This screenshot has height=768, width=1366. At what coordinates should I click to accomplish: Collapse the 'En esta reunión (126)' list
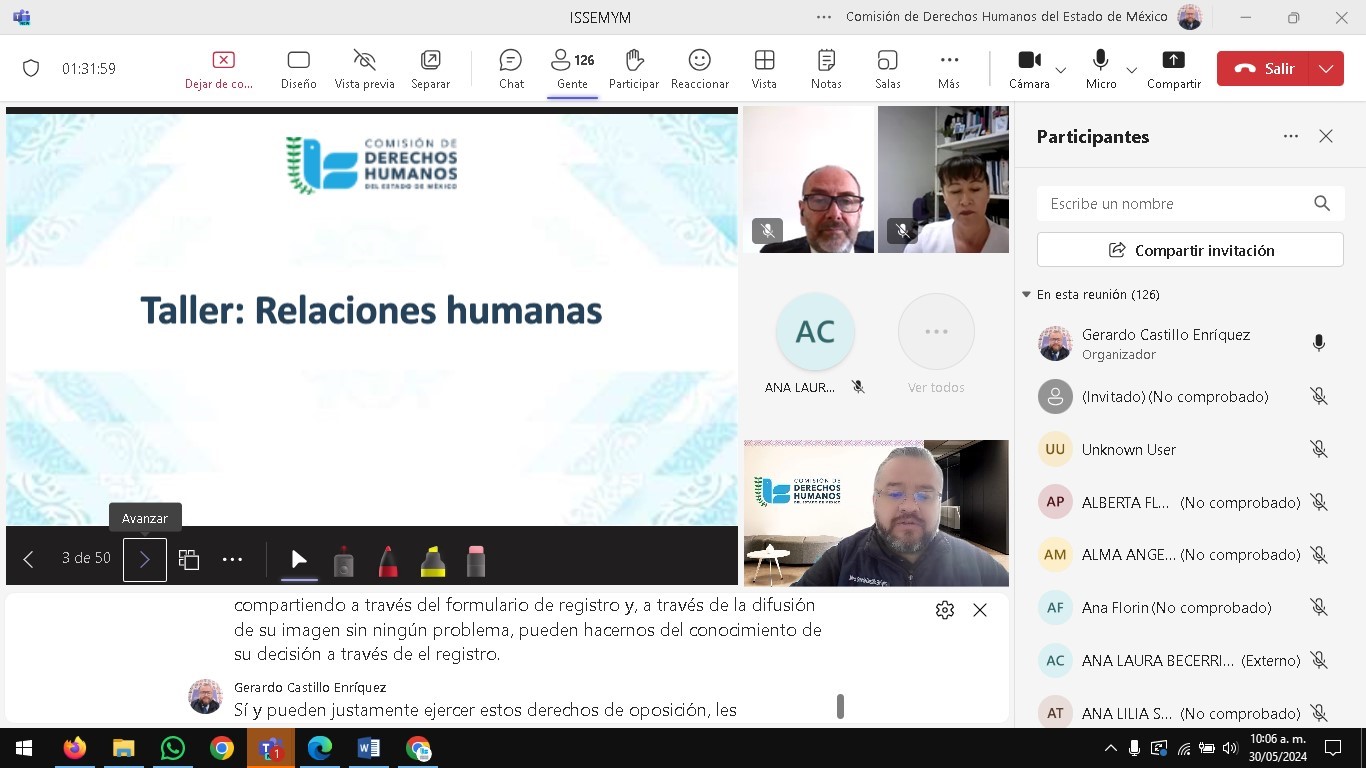[x=1026, y=295]
